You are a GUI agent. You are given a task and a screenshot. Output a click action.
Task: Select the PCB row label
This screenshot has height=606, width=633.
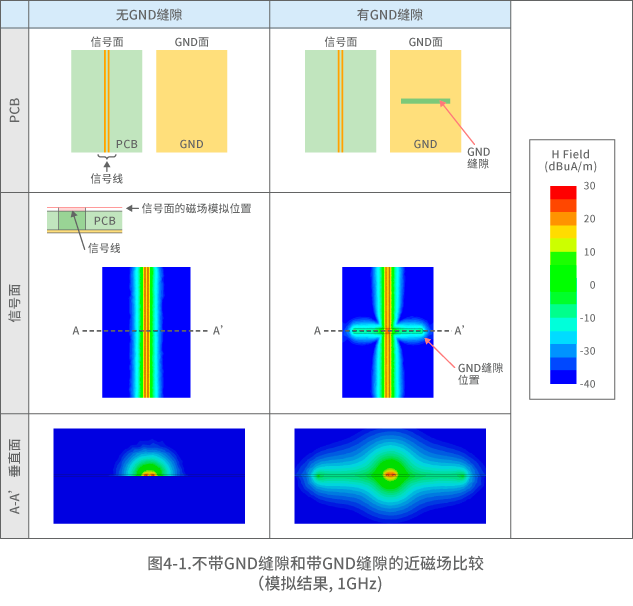[x=14, y=110]
